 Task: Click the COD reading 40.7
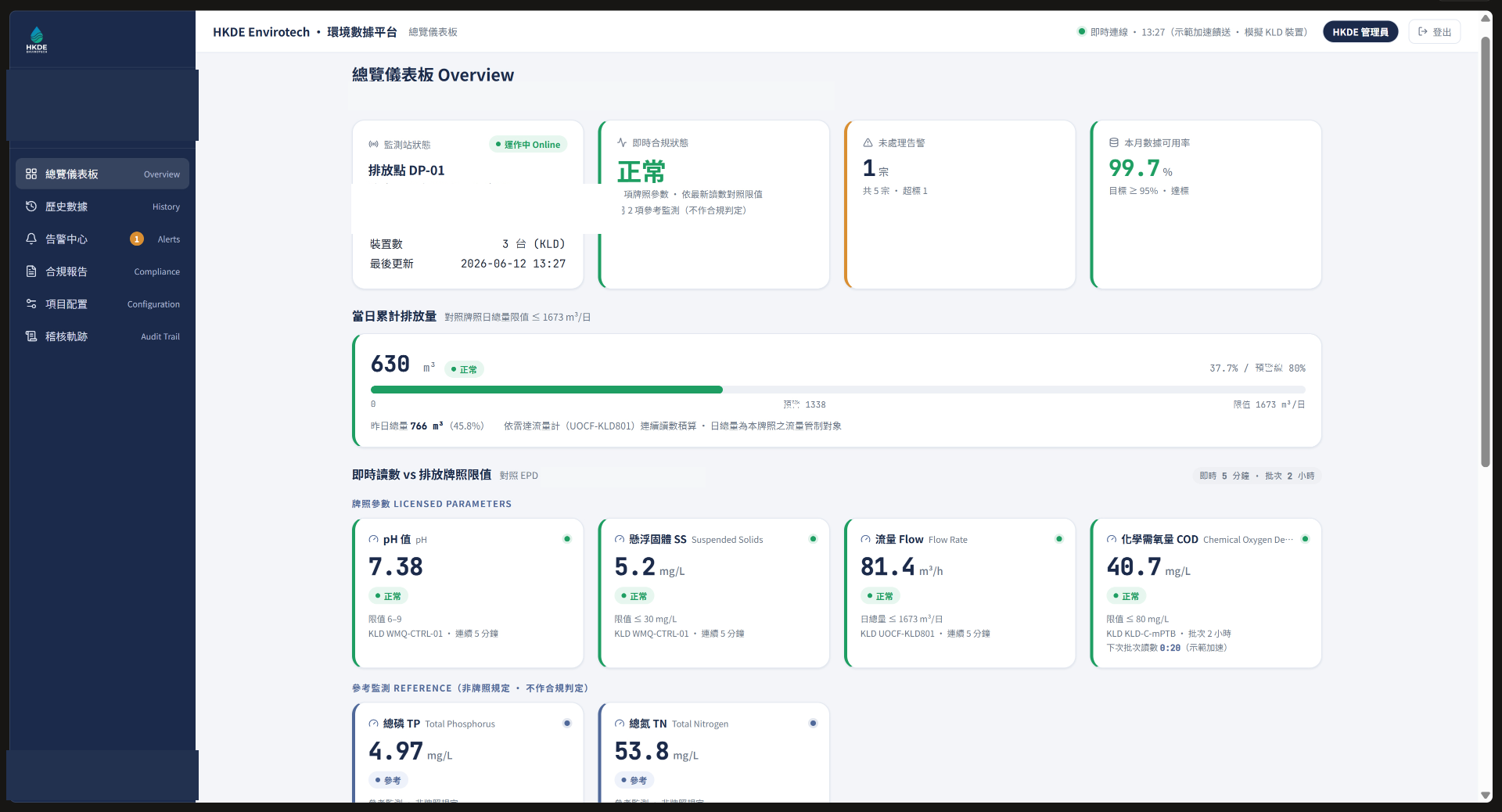click(1134, 566)
